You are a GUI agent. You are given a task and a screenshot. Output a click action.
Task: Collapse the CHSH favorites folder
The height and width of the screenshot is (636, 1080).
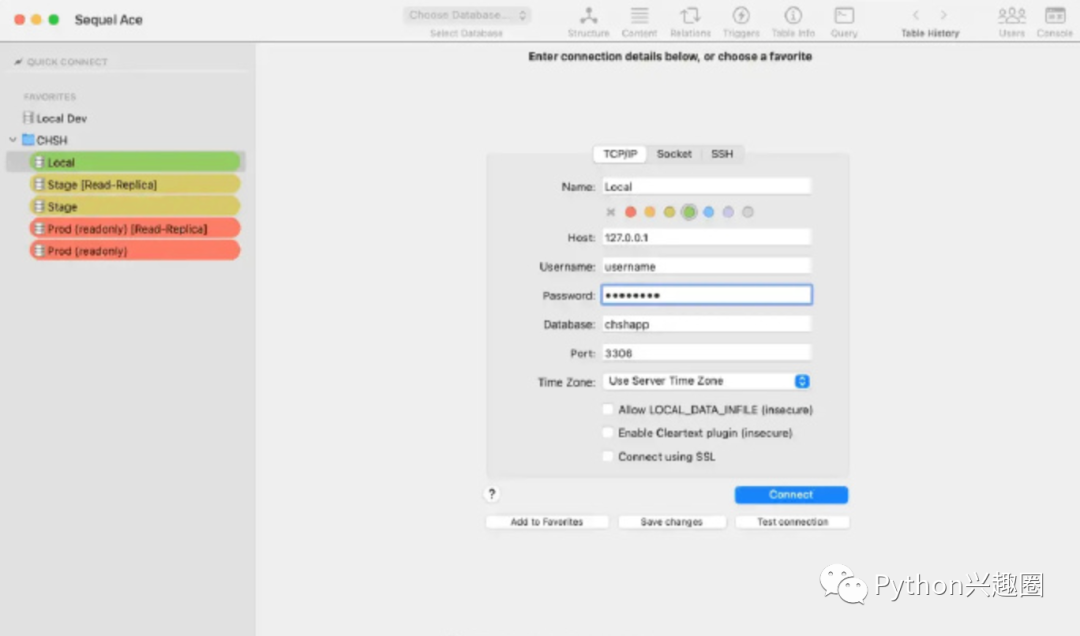[12, 140]
